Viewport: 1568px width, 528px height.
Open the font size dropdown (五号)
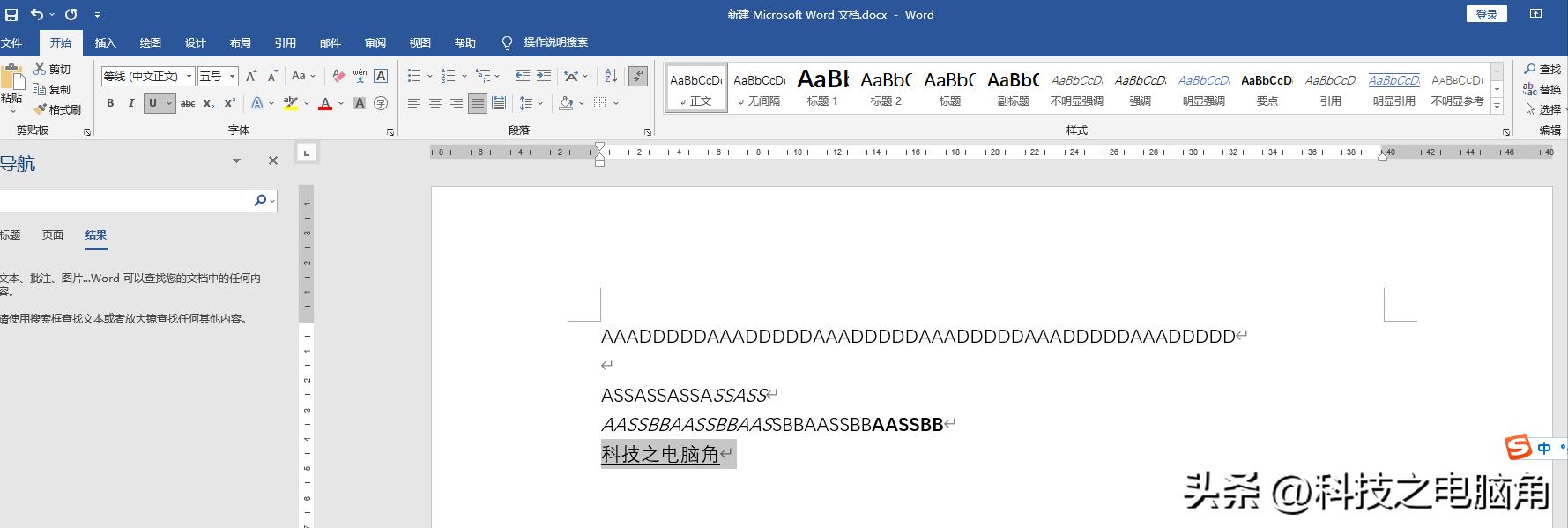[x=233, y=77]
